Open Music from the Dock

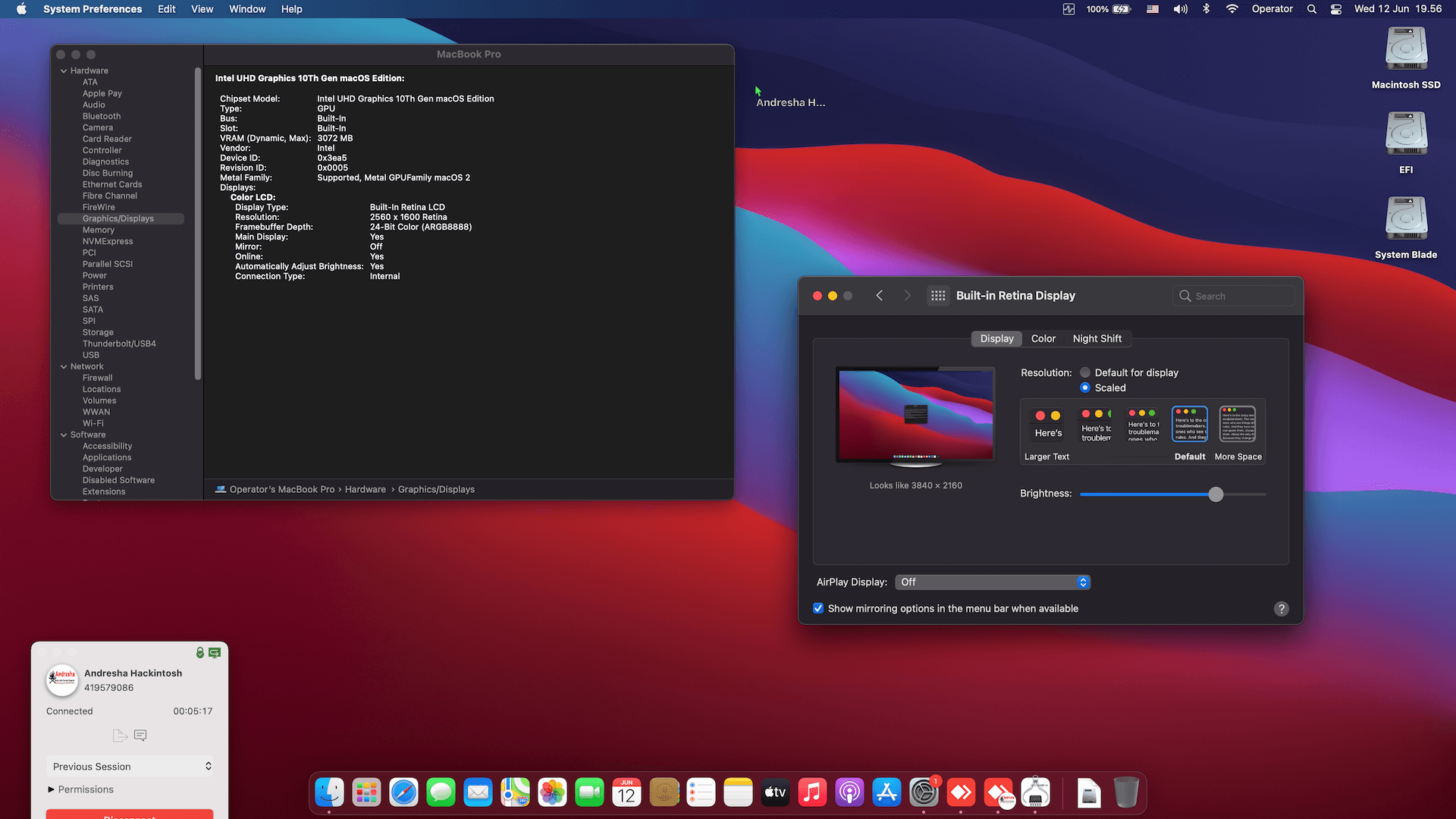point(812,793)
